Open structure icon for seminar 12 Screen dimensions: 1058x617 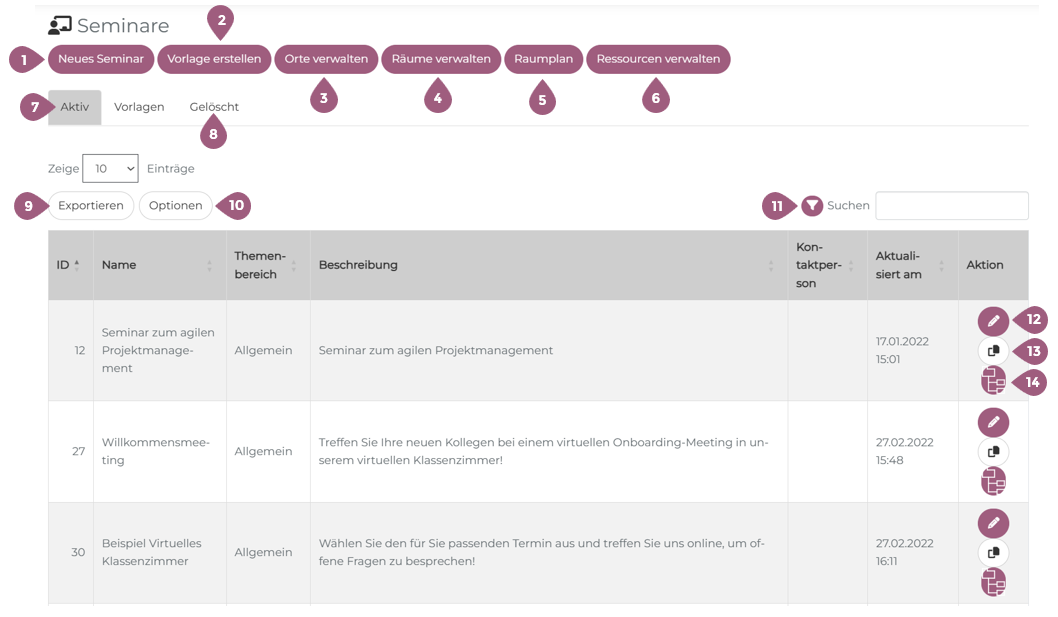(x=993, y=381)
